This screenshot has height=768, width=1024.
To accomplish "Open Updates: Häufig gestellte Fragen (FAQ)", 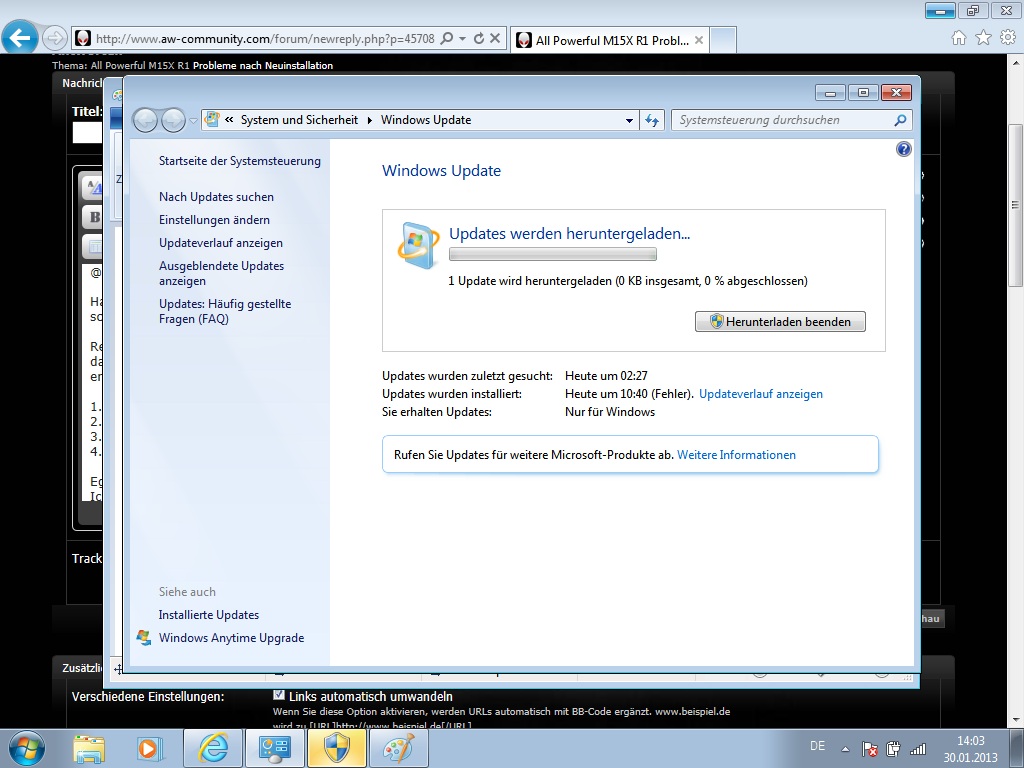I will click(225, 311).
